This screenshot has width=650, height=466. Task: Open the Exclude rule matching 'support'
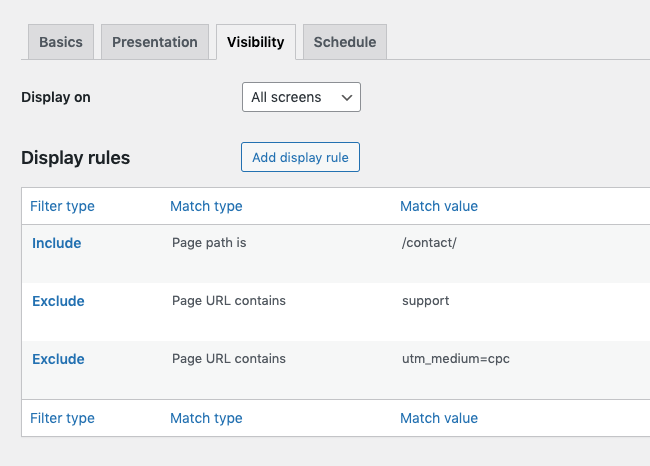58,301
